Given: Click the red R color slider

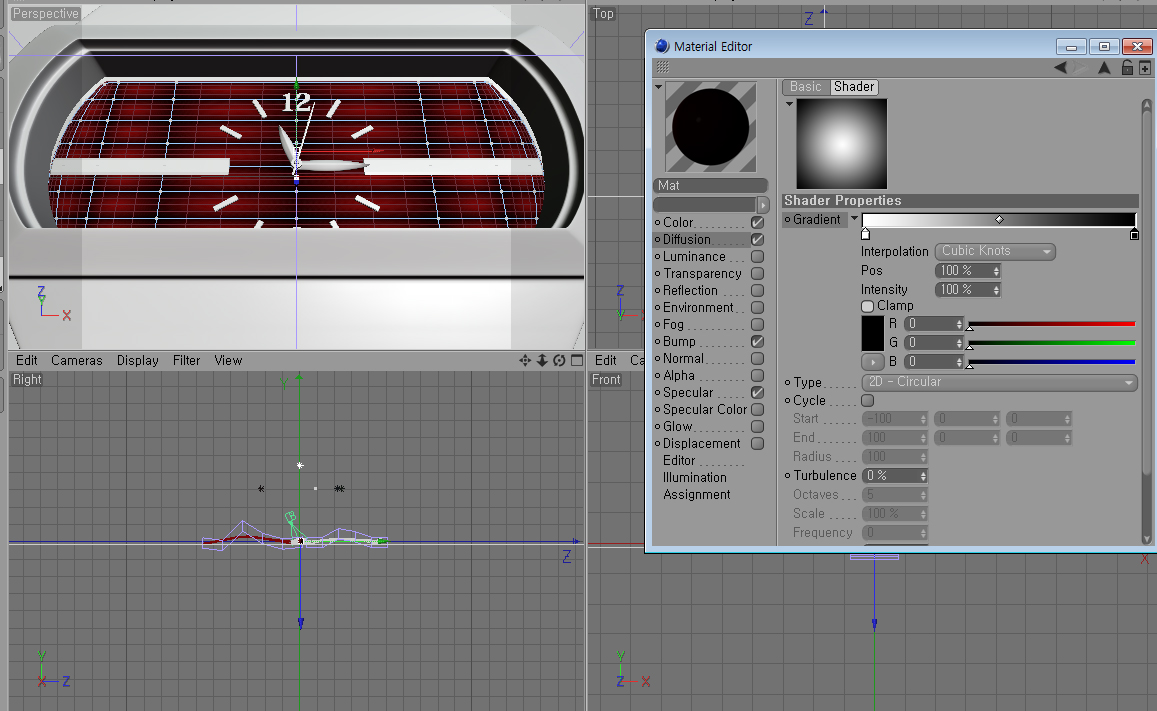Looking at the screenshot, I should 1051,324.
